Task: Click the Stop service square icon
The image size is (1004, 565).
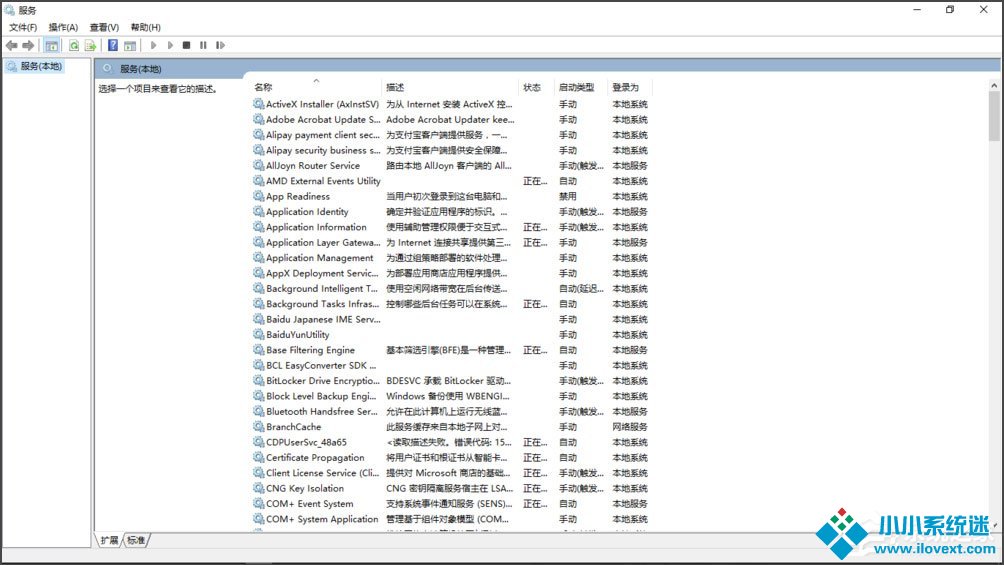Action: (186, 45)
